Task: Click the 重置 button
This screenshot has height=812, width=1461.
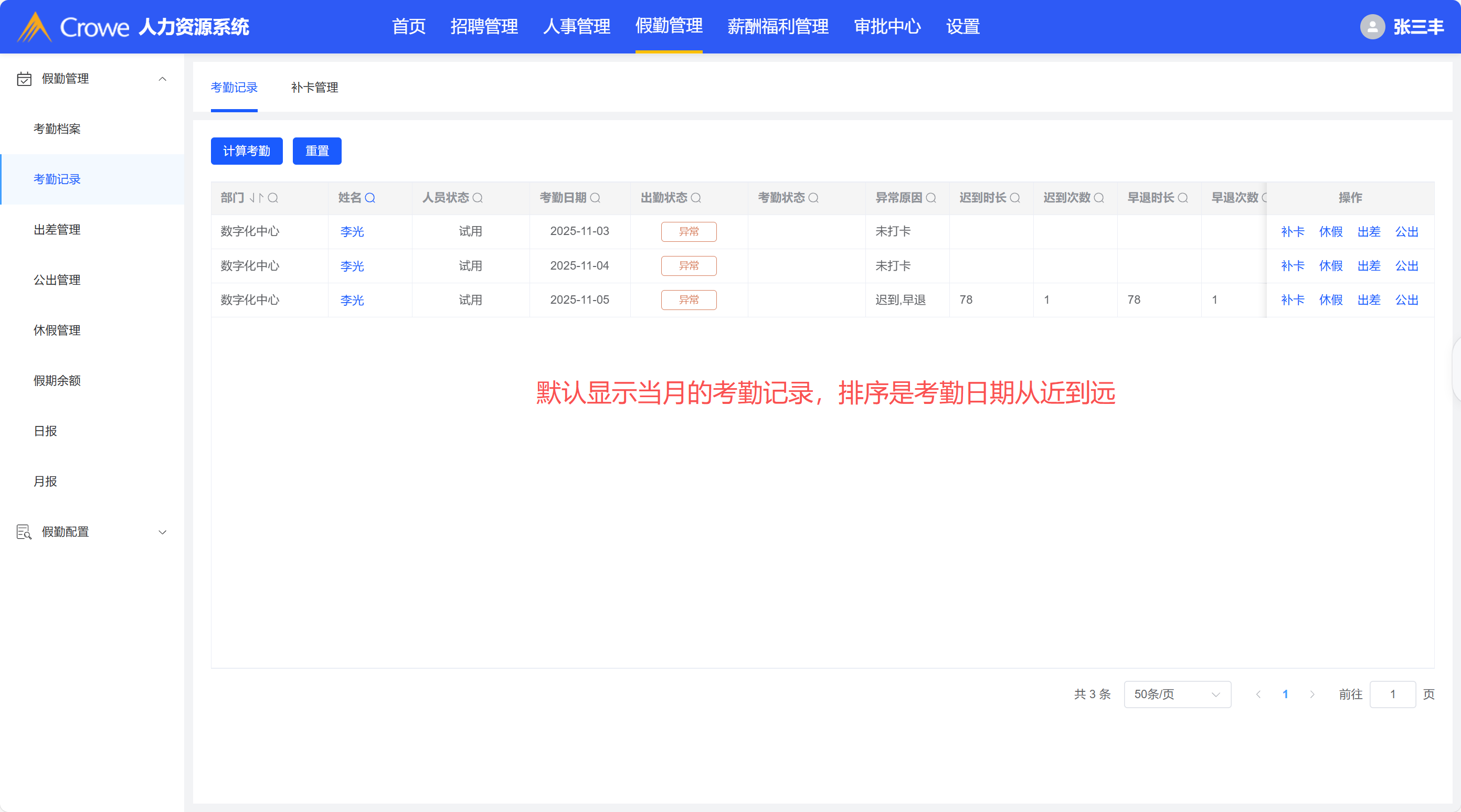Action: point(316,151)
